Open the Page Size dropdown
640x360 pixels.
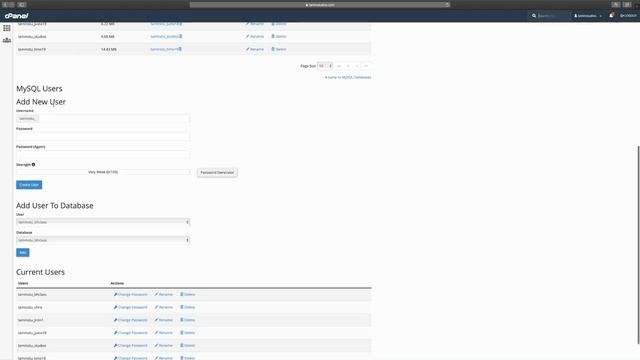[x=325, y=66]
